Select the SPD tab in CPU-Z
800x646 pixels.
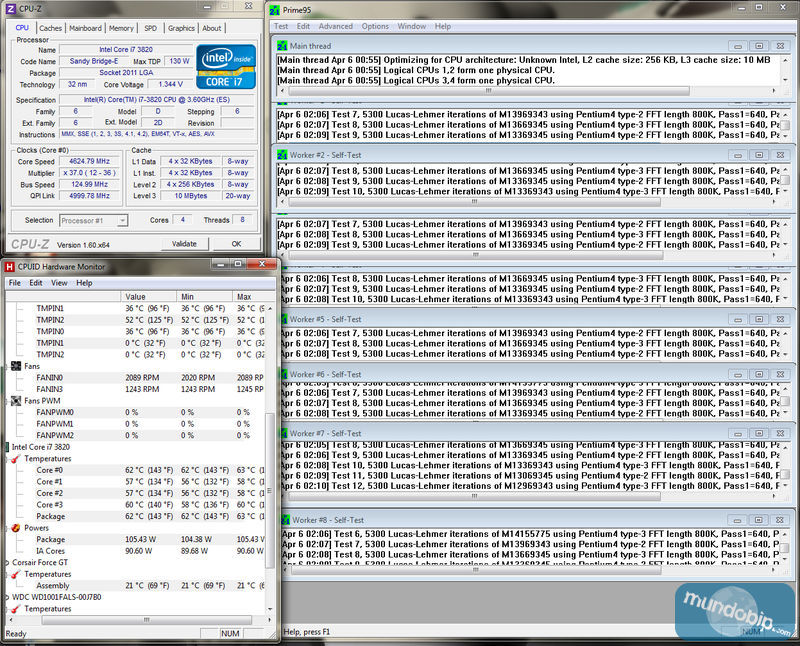pyautogui.click(x=151, y=28)
